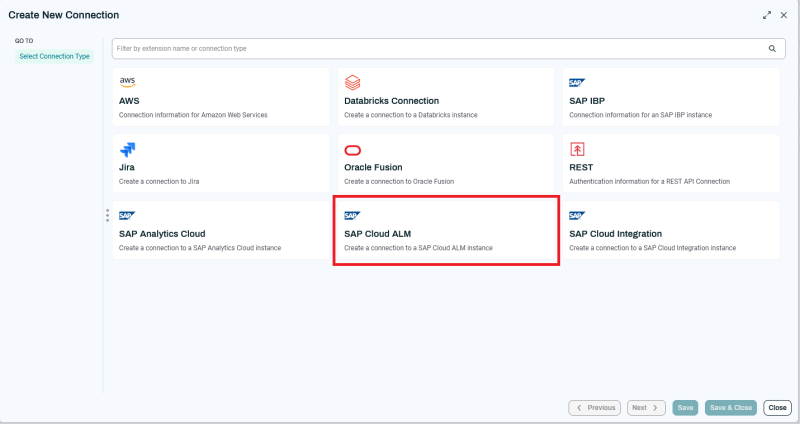Click the Jira logo icon
This screenshot has width=800, height=424.
point(127,149)
